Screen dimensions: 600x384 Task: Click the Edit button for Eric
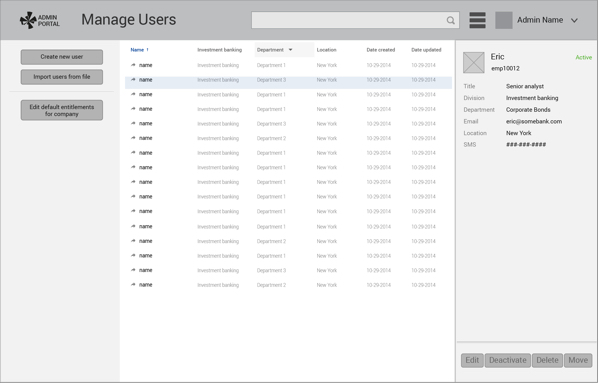(472, 360)
